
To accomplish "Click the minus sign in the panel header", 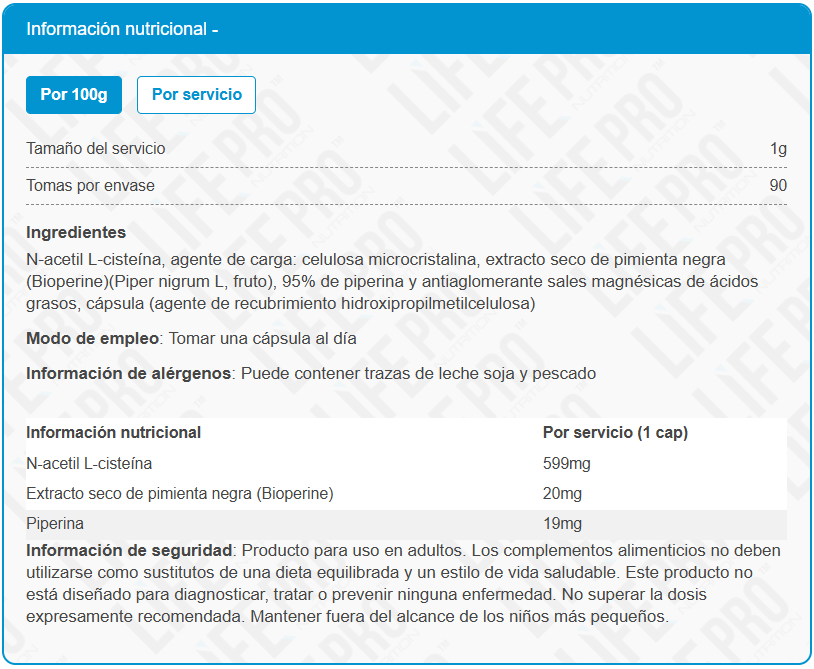I will (215, 29).
